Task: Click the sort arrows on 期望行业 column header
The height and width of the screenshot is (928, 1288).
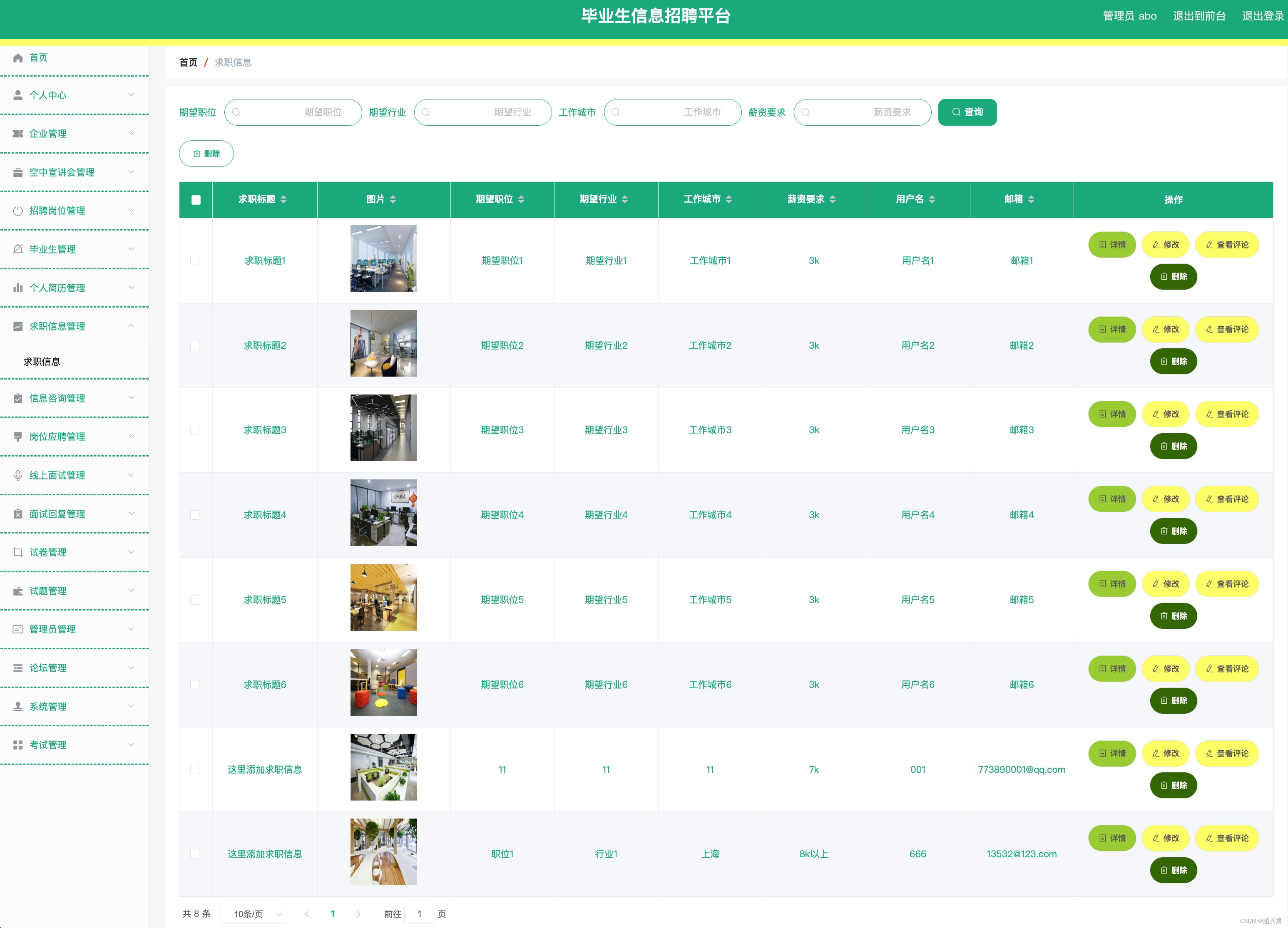Action: click(x=625, y=199)
